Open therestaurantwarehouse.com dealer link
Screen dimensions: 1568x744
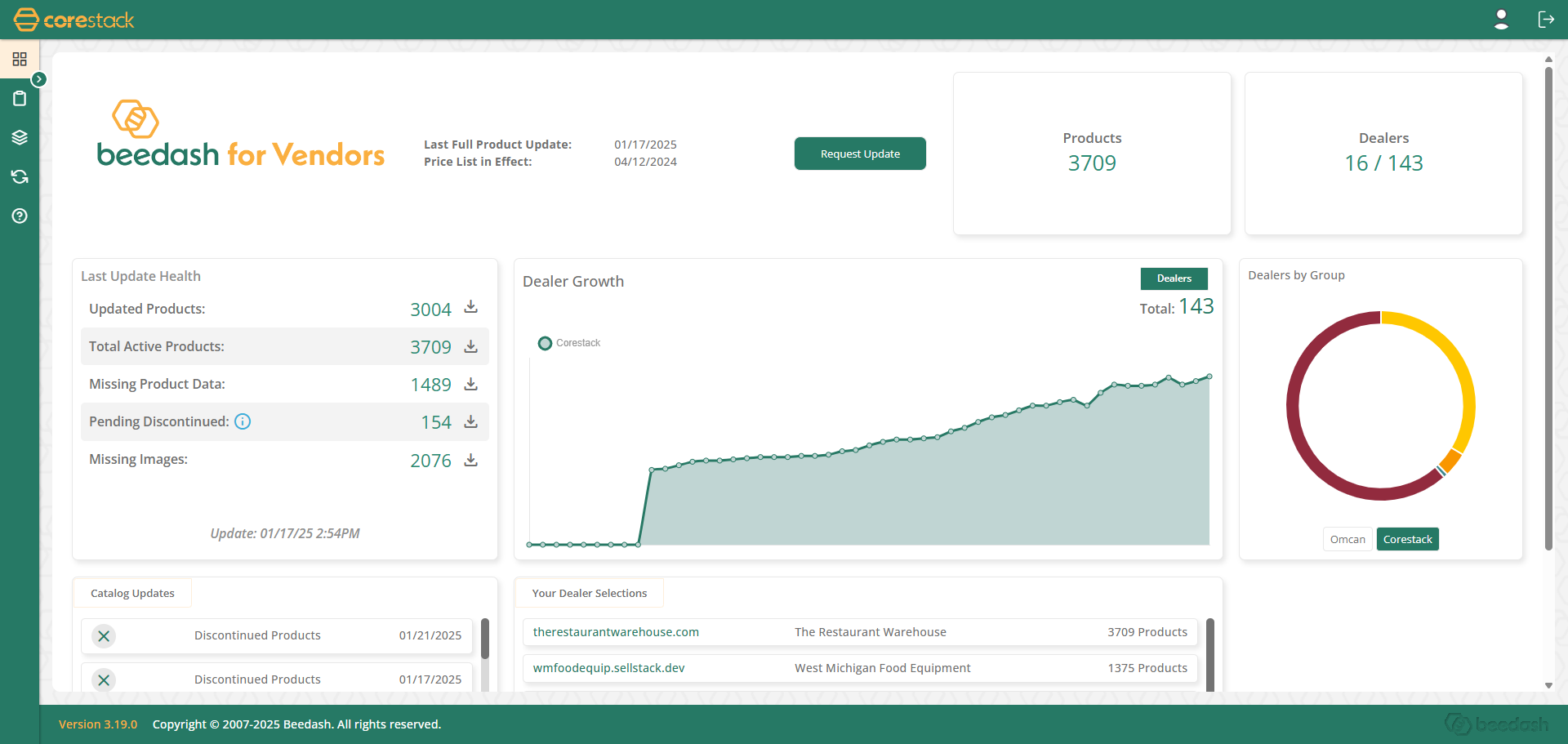(616, 632)
